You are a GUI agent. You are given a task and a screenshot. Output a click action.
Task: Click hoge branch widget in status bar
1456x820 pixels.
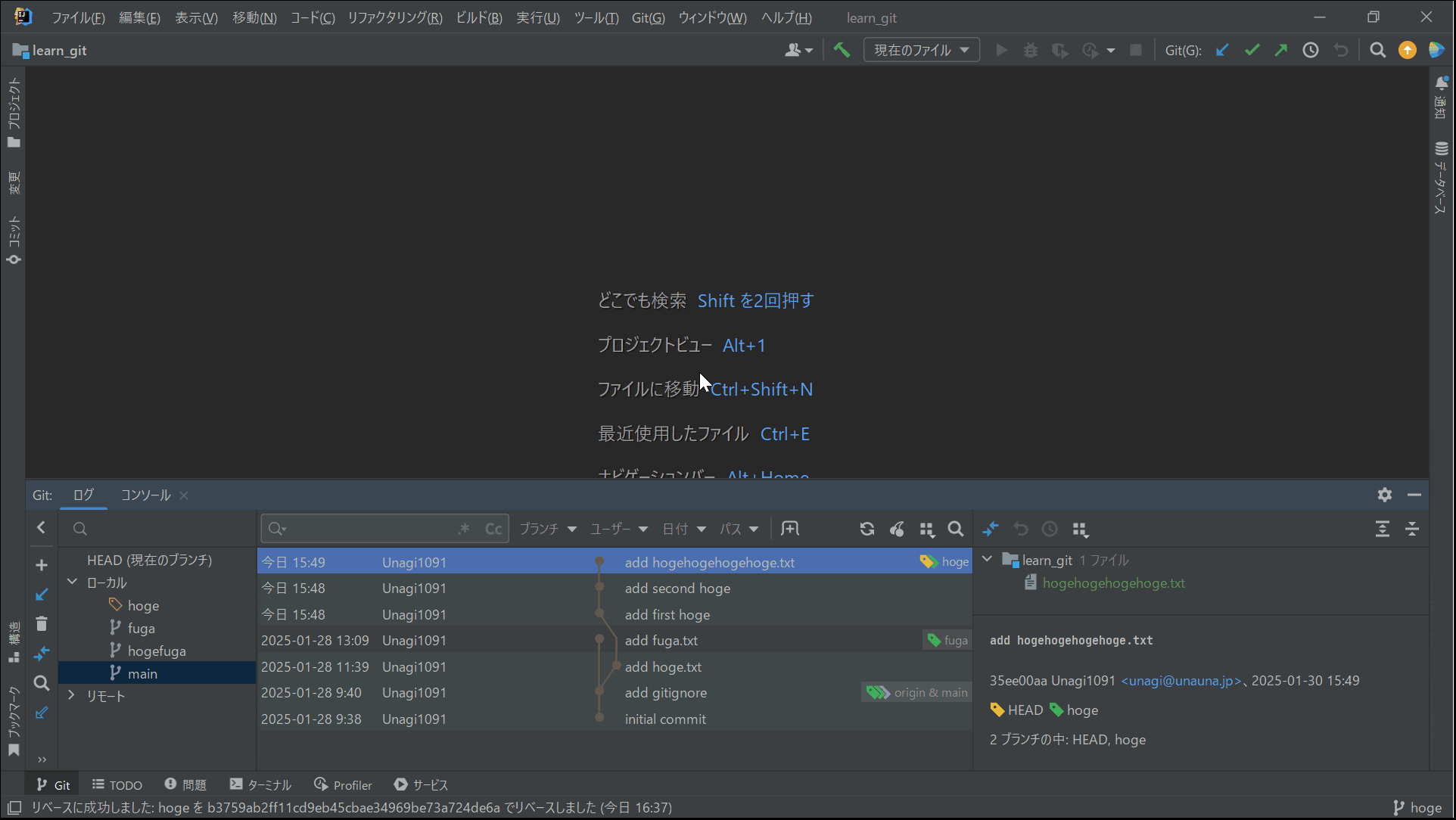point(1417,807)
